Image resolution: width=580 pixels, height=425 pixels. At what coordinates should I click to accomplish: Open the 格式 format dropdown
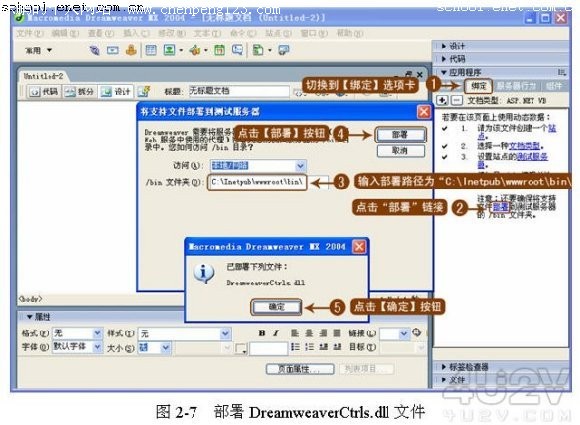[x=97, y=333]
